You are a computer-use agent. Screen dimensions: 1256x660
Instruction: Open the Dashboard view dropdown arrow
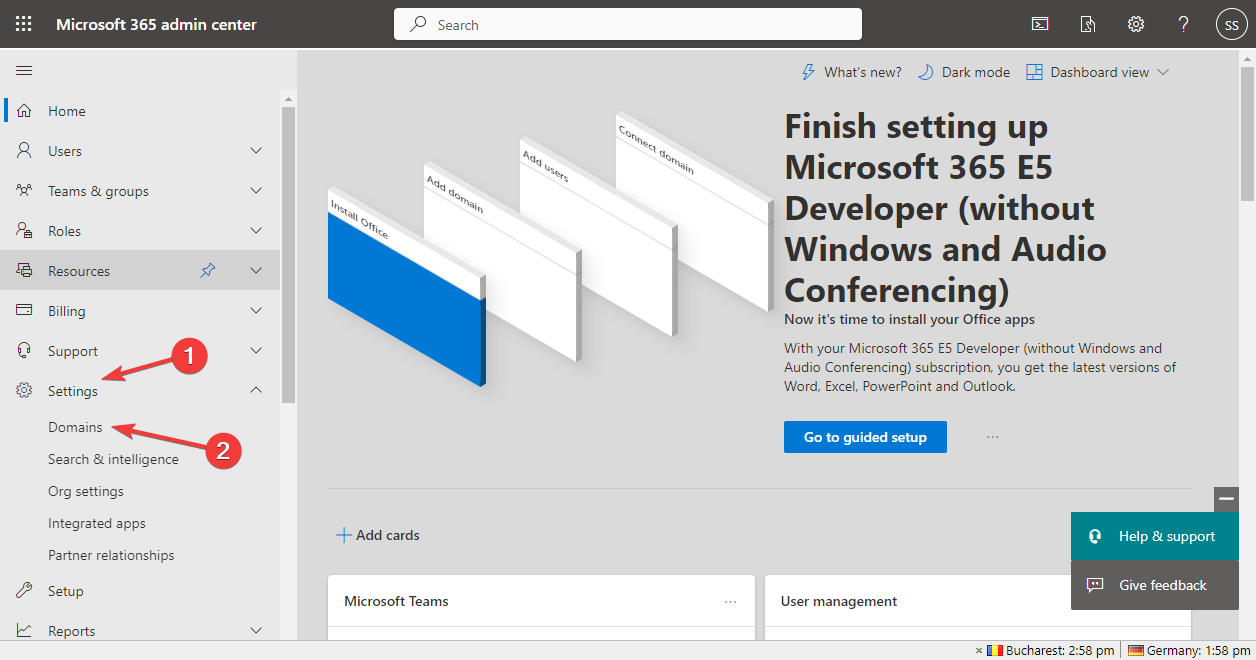pos(1163,72)
